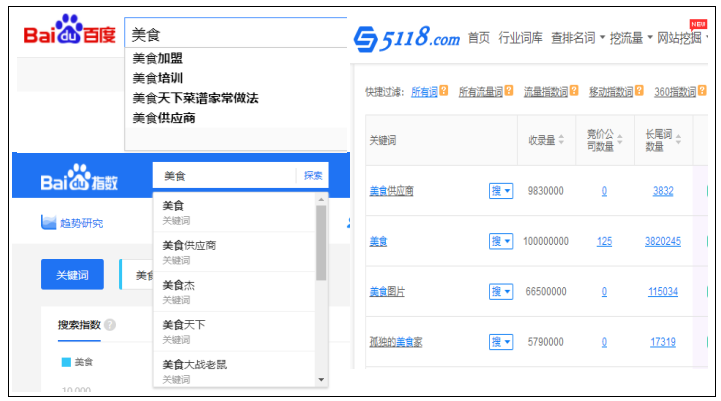This screenshot has width=721, height=401.
Task: Open help icon next to 所有流量词
Action: coord(509,91)
